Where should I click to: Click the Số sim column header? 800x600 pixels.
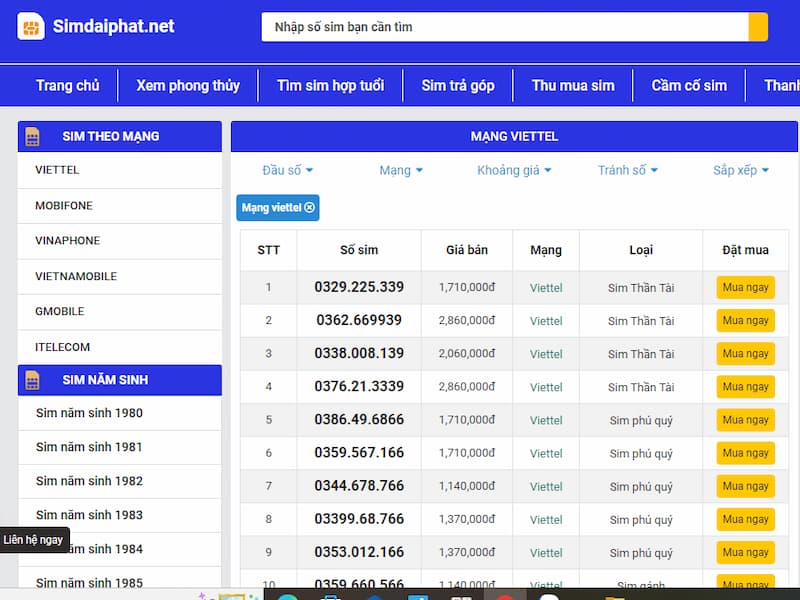359,250
